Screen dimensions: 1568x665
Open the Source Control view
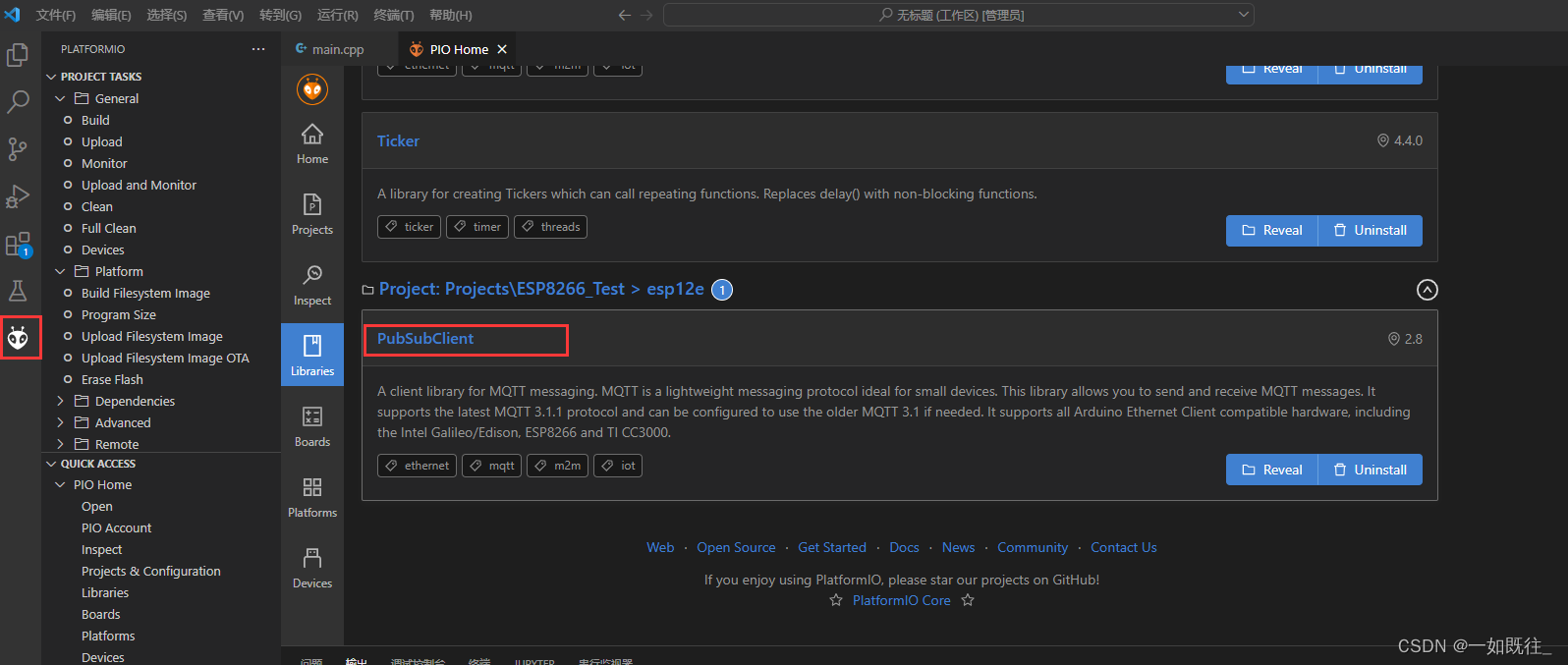pos(18,148)
